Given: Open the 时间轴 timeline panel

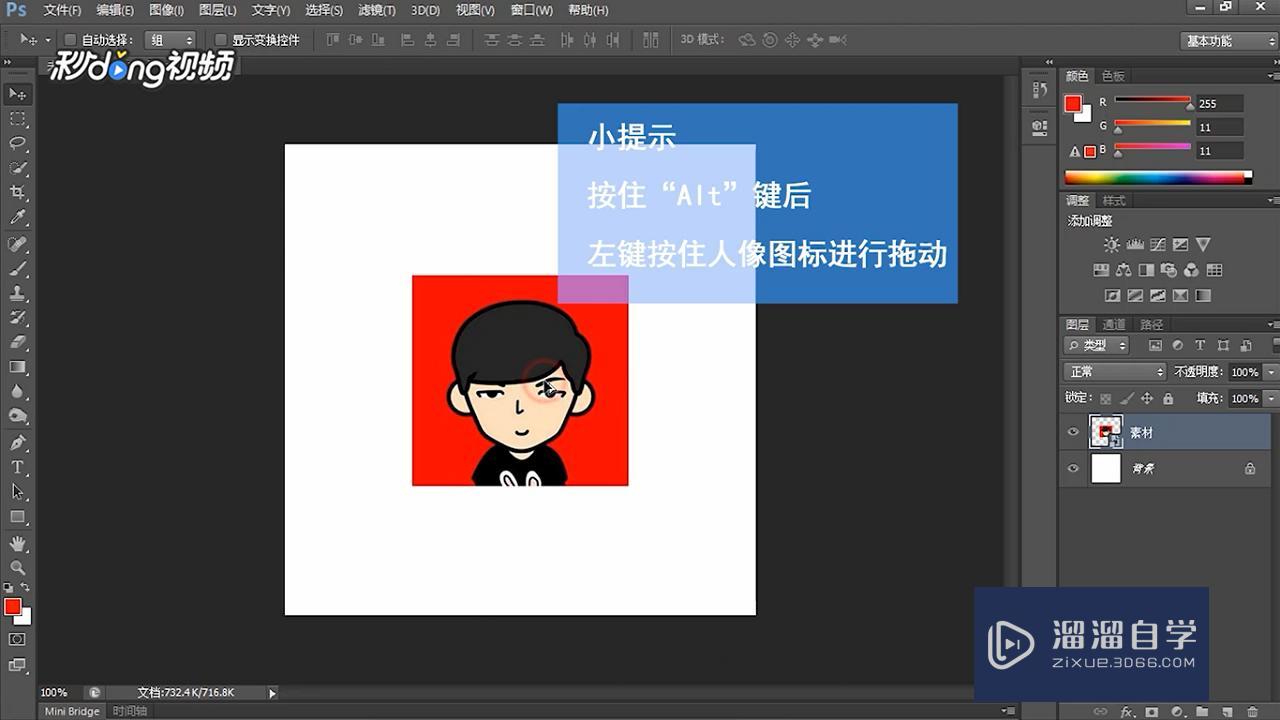Looking at the screenshot, I should tap(131, 711).
